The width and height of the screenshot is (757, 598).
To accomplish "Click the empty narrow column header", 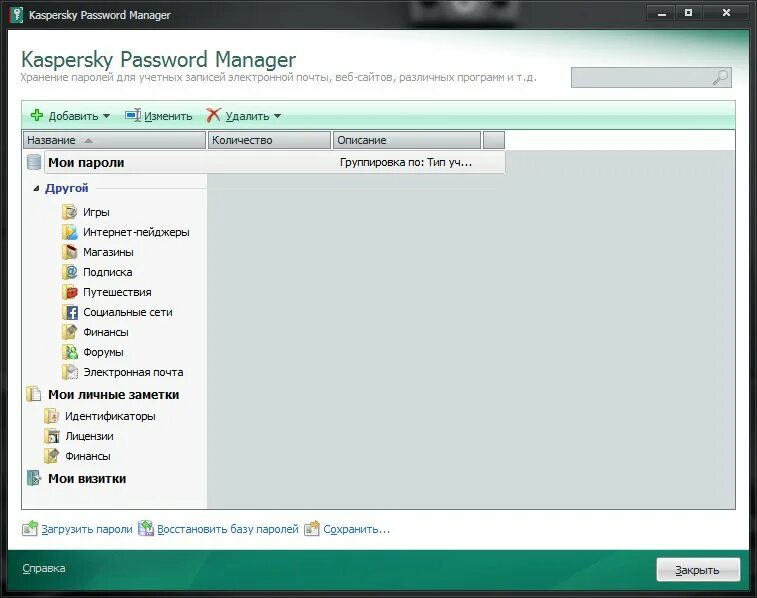I will (493, 140).
